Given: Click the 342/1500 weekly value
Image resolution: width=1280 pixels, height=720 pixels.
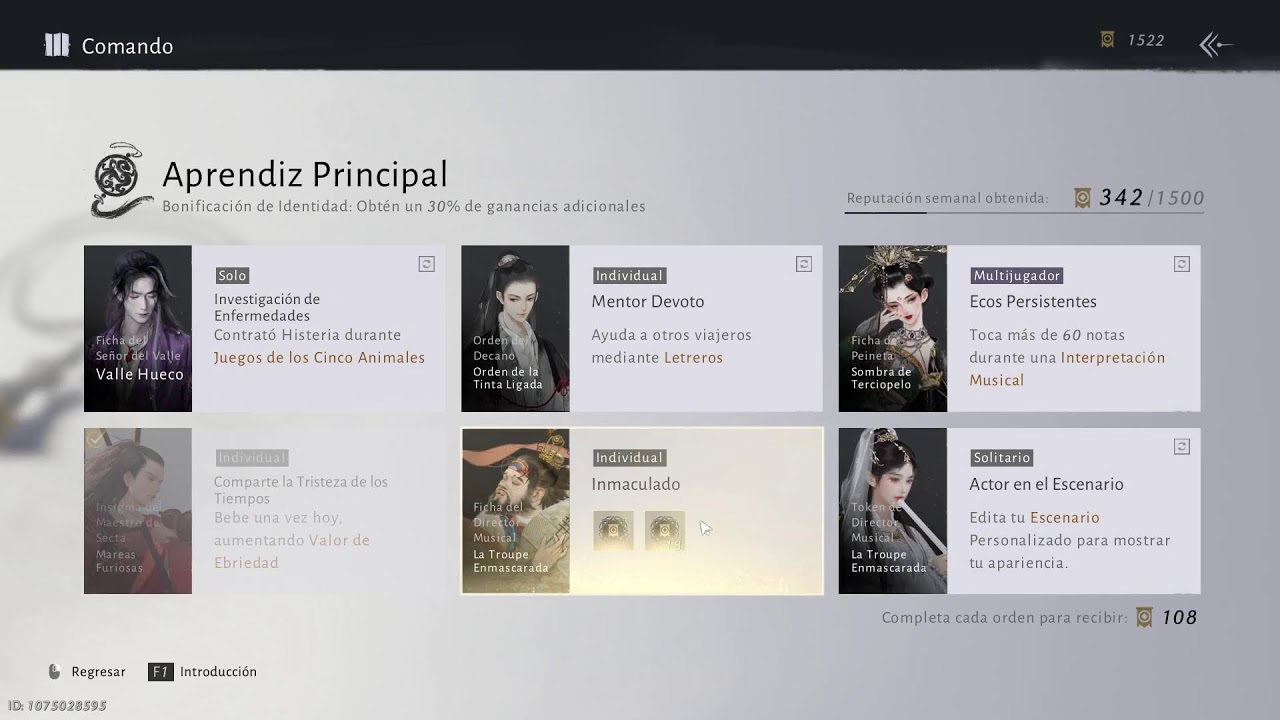Looking at the screenshot, I should [x=1151, y=198].
